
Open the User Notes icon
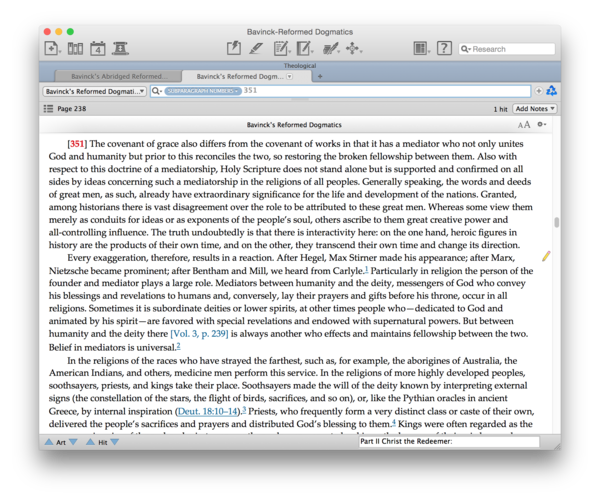click(281, 49)
